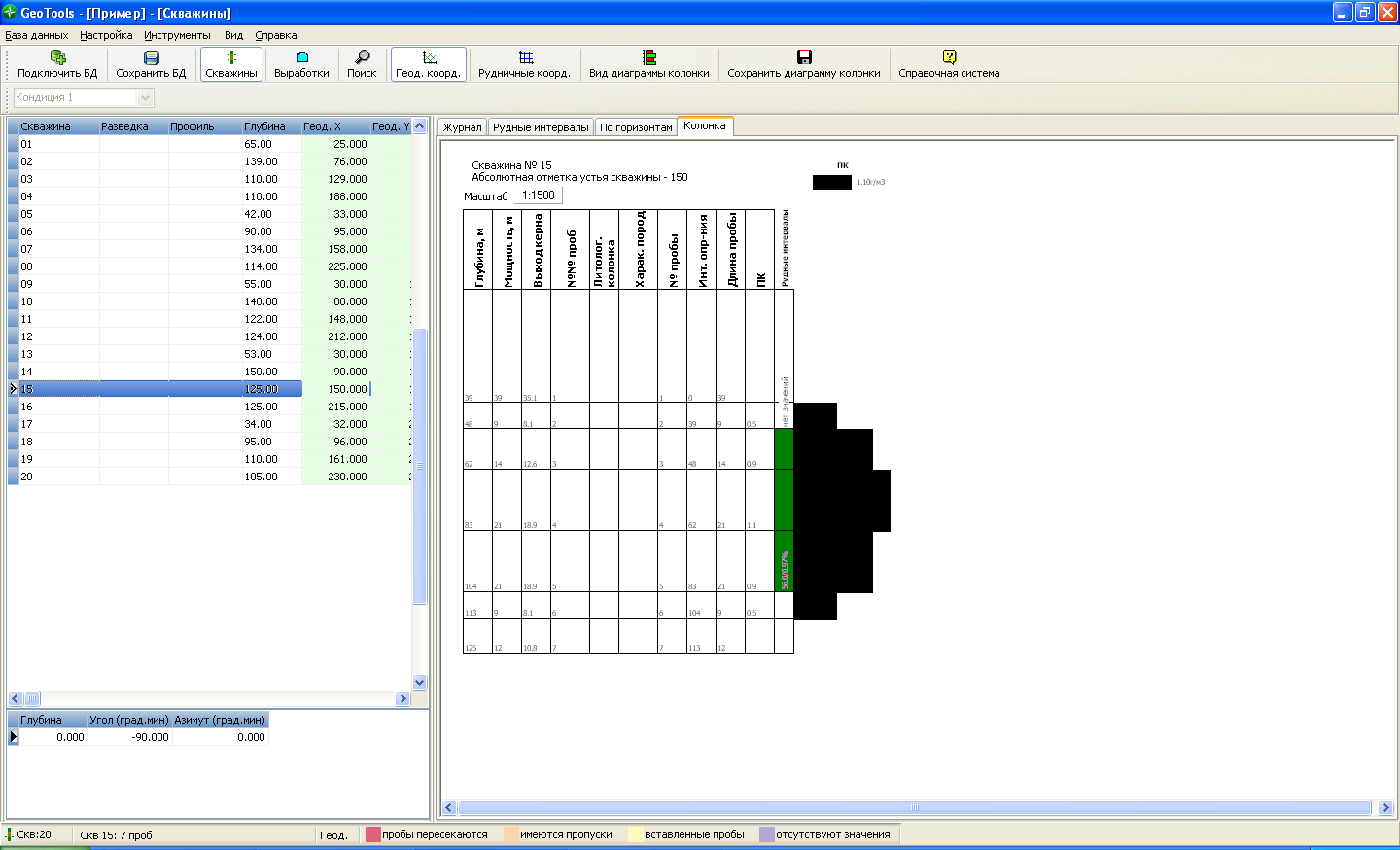Click отсутствуют значения purple legend swatch

(766, 834)
